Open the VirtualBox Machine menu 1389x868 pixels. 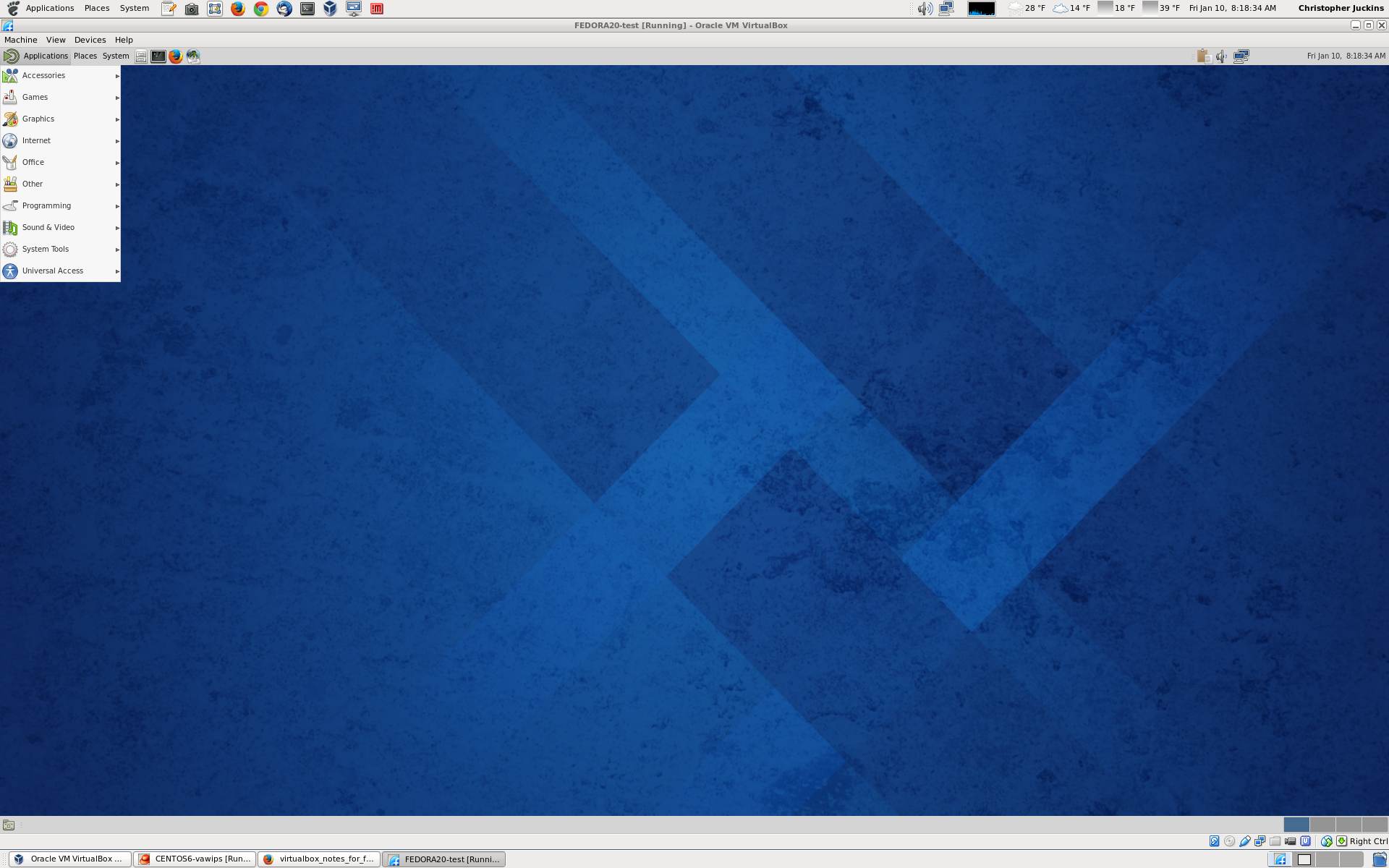tap(21, 40)
